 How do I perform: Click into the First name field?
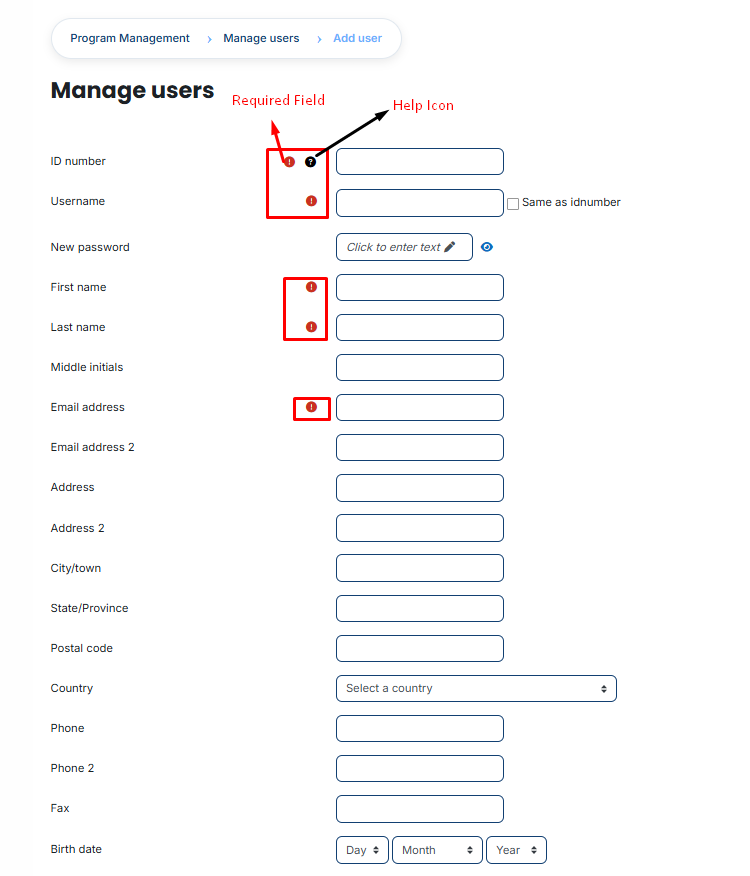point(420,287)
